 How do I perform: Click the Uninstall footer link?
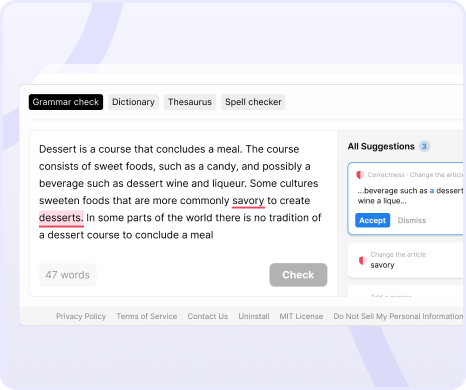[x=254, y=316]
